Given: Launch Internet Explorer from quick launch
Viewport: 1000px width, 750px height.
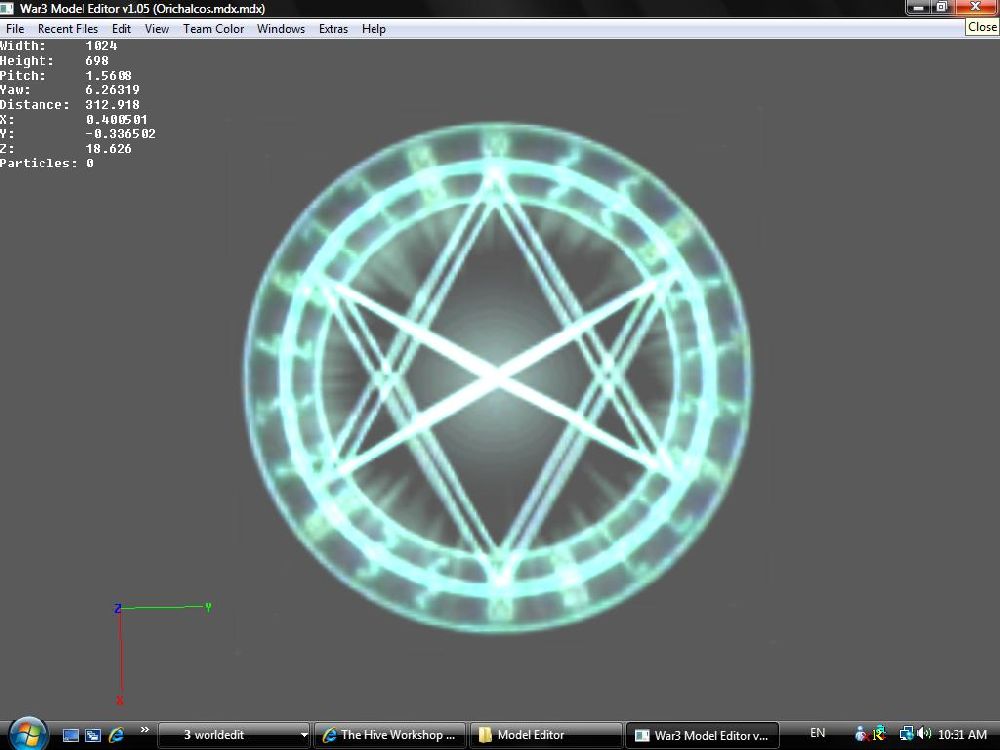Looking at the screenshot, I should pyautogui.click(x=117, y=735).
